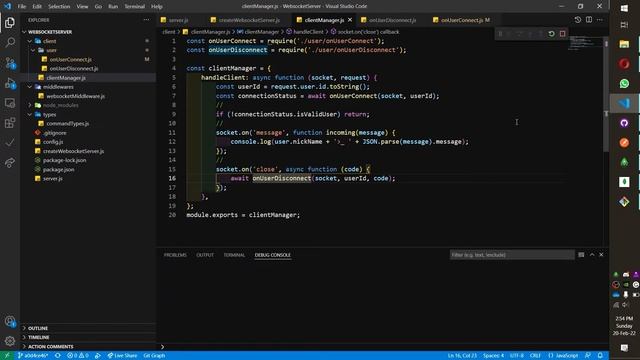This screenshot has height=360, width=640.
Task: Click the remote window indicator in status bar
Action: point(7,356)
